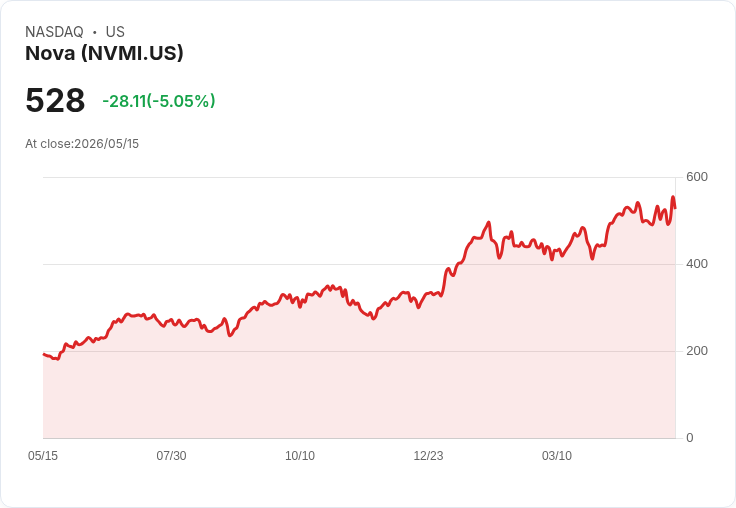736x508 pixels.
Task: Select the 03/10 date axis label
Action: 557,455
